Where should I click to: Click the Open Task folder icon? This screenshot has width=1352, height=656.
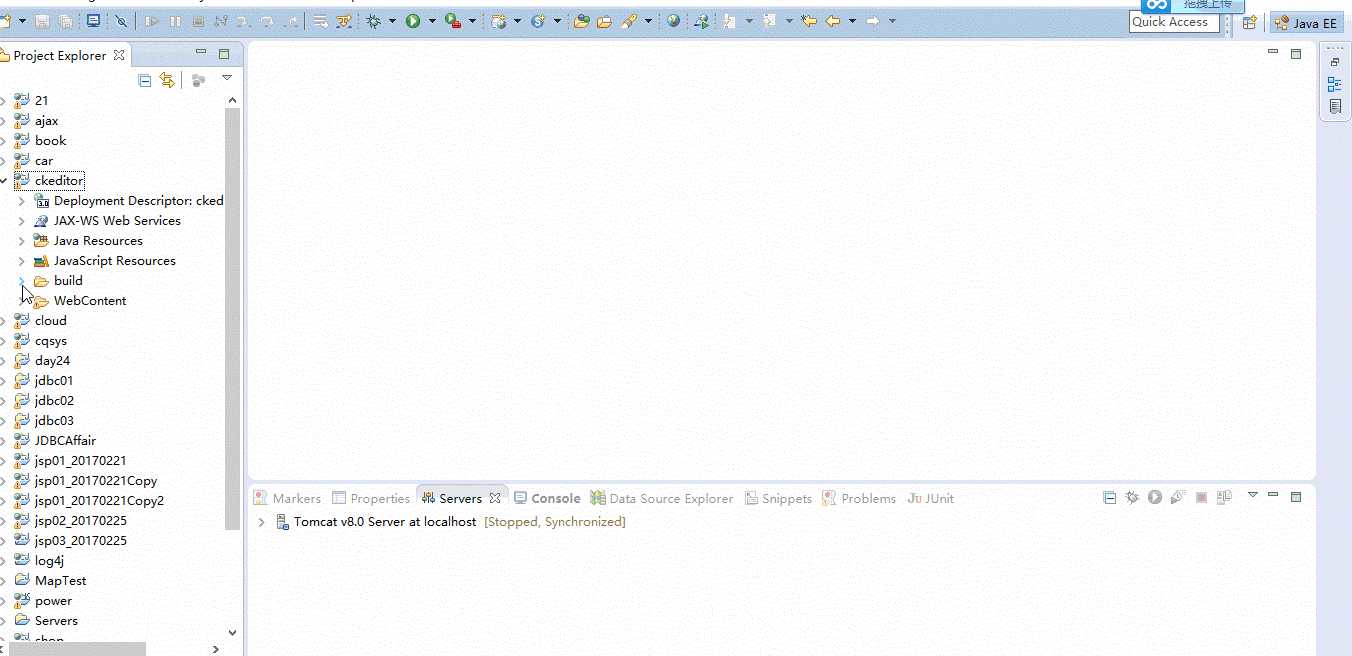tap(604, 21)
